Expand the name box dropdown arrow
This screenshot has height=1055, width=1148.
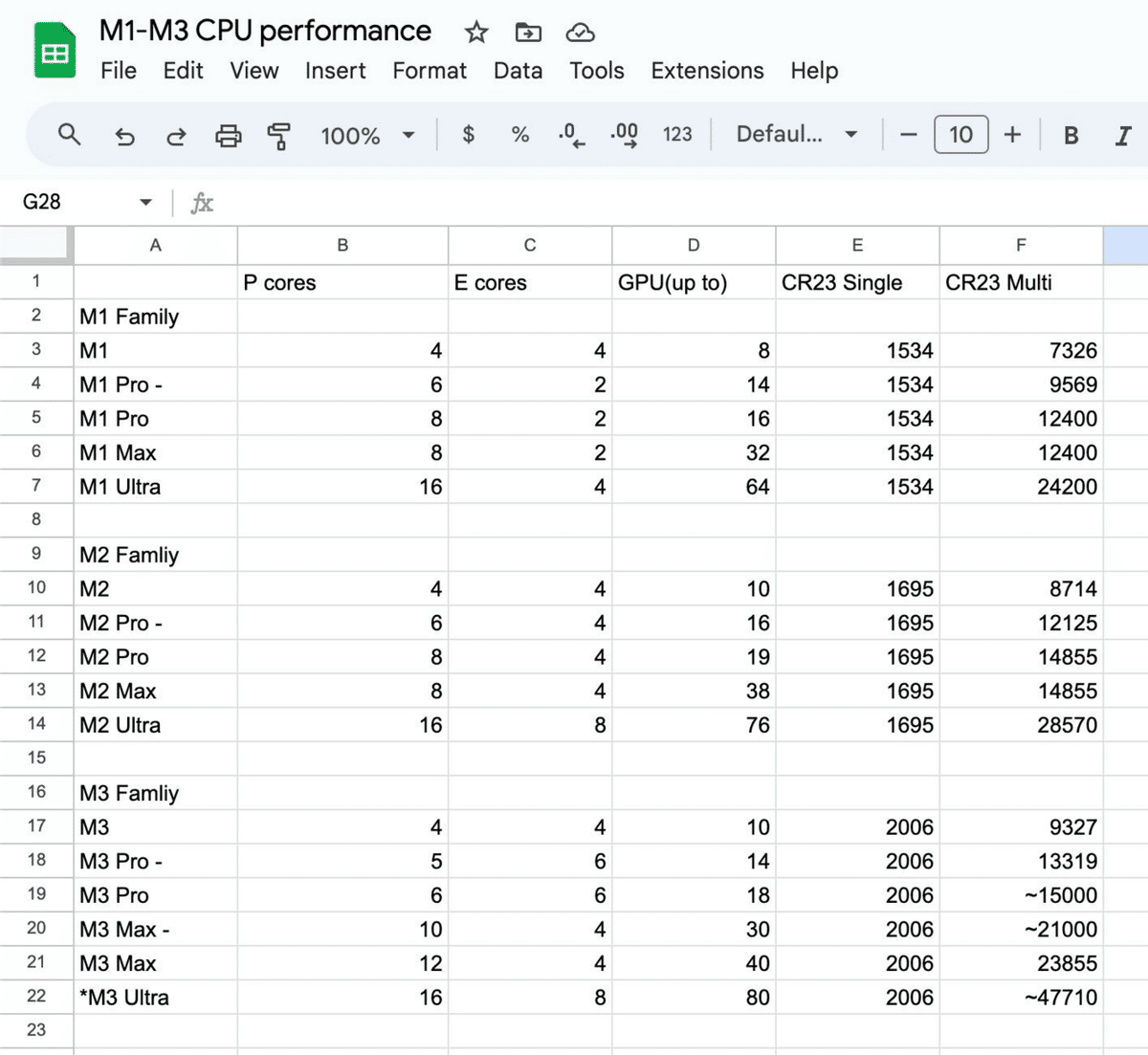[x=145, y=202]
